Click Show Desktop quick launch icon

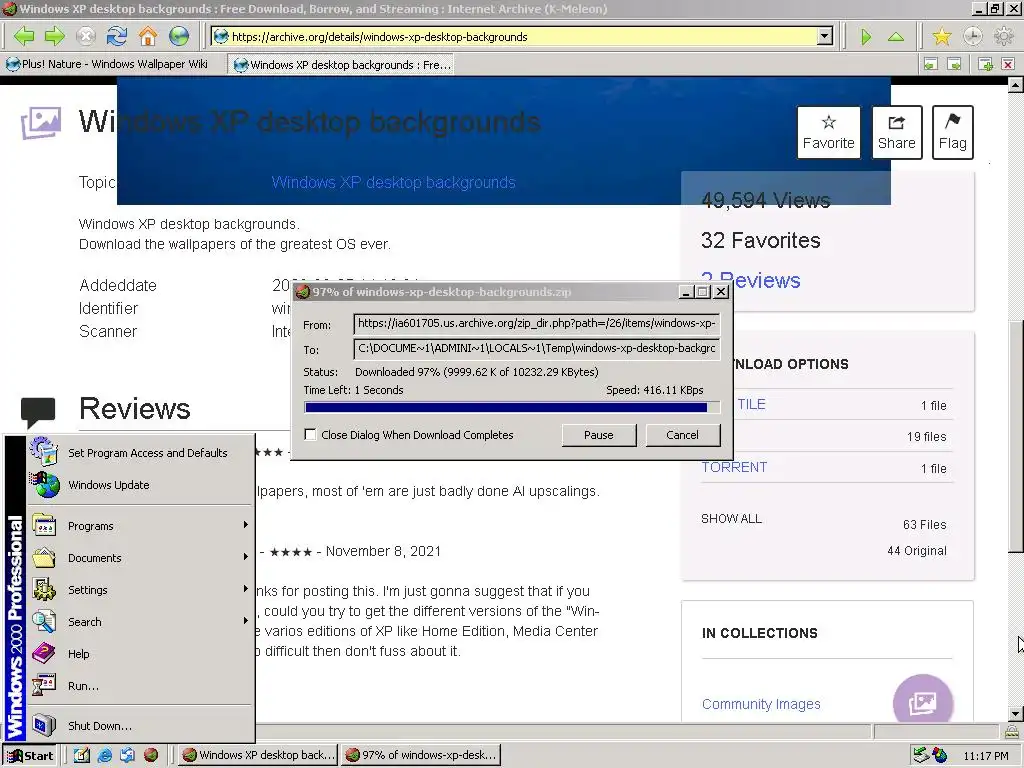pyautogui.click(x=82, y=756)
